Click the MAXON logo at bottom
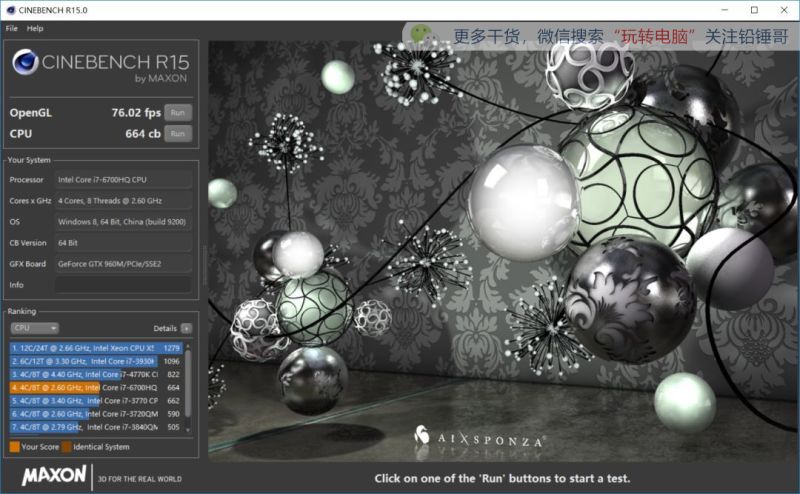The width and height of the screenshot is (800, 494). pos(54,475)
